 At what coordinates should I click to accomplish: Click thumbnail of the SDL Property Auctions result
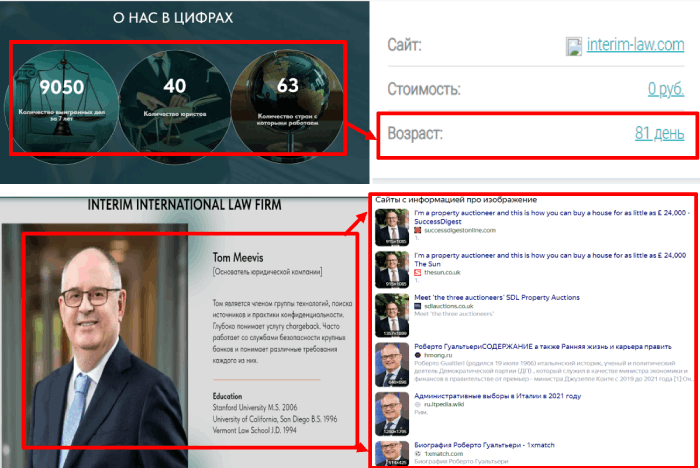point(391,314)
